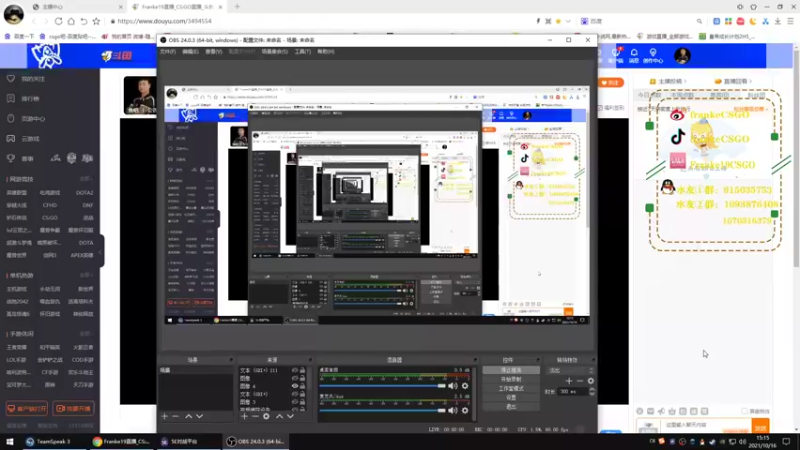Viewport: 800px width, 450px height.
Task: Open desktop audio settings gear in mixer
Action: tap(465, 386)
